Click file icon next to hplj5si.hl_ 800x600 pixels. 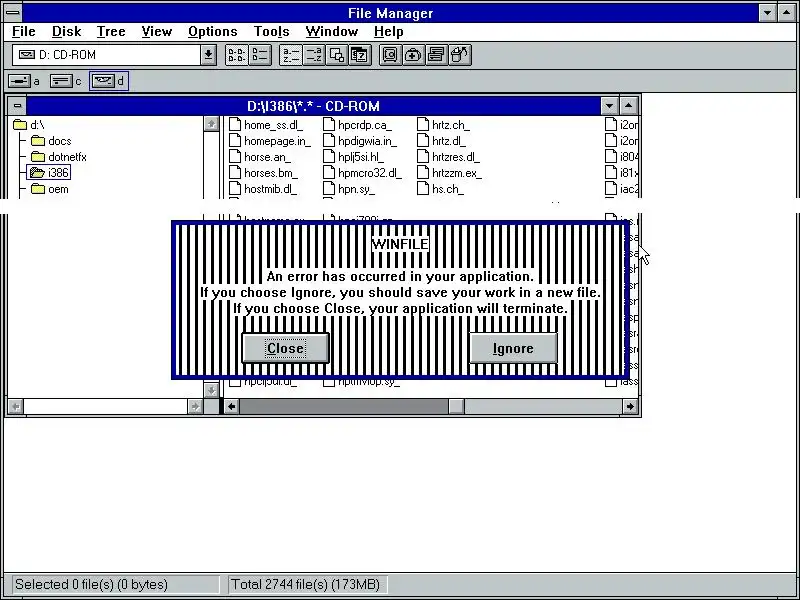coord(329,157)
